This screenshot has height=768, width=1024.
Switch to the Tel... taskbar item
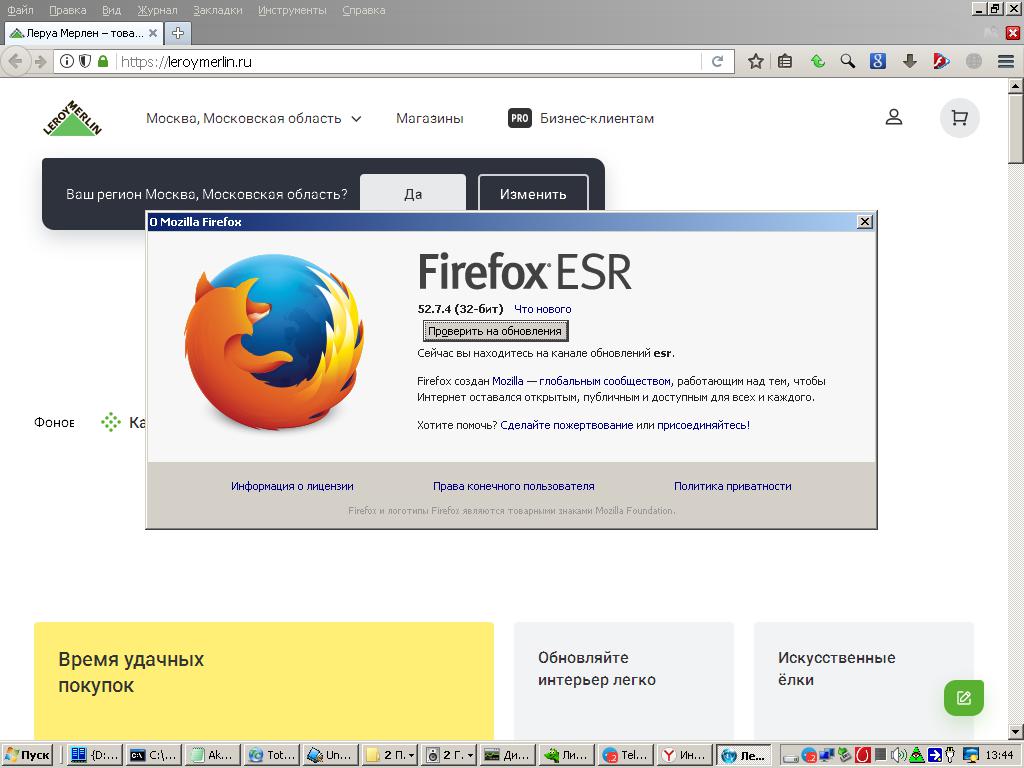tap(627, 755)
